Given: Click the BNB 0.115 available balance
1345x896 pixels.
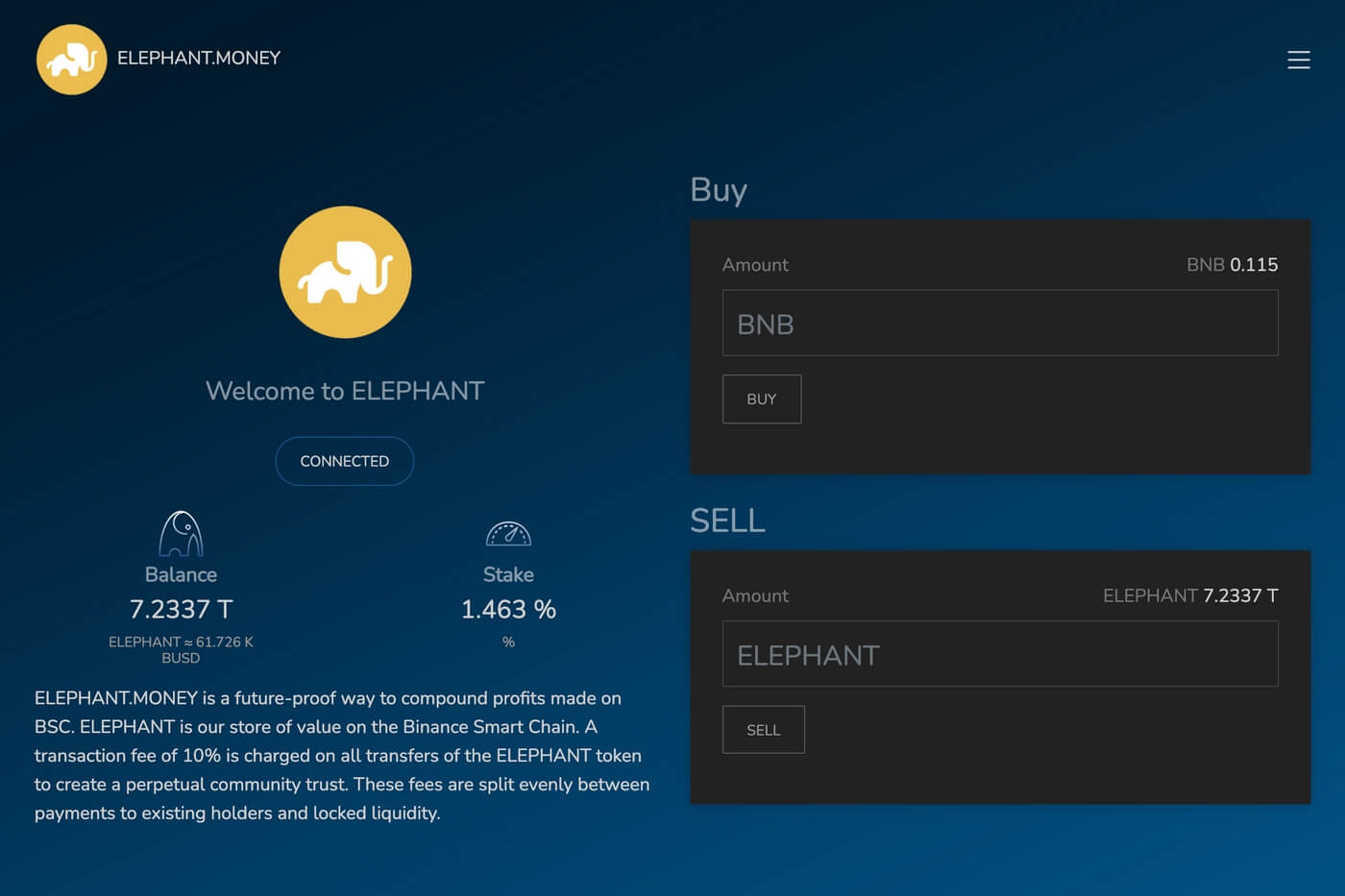Looking at the screenshot, I should (1232, 265).
